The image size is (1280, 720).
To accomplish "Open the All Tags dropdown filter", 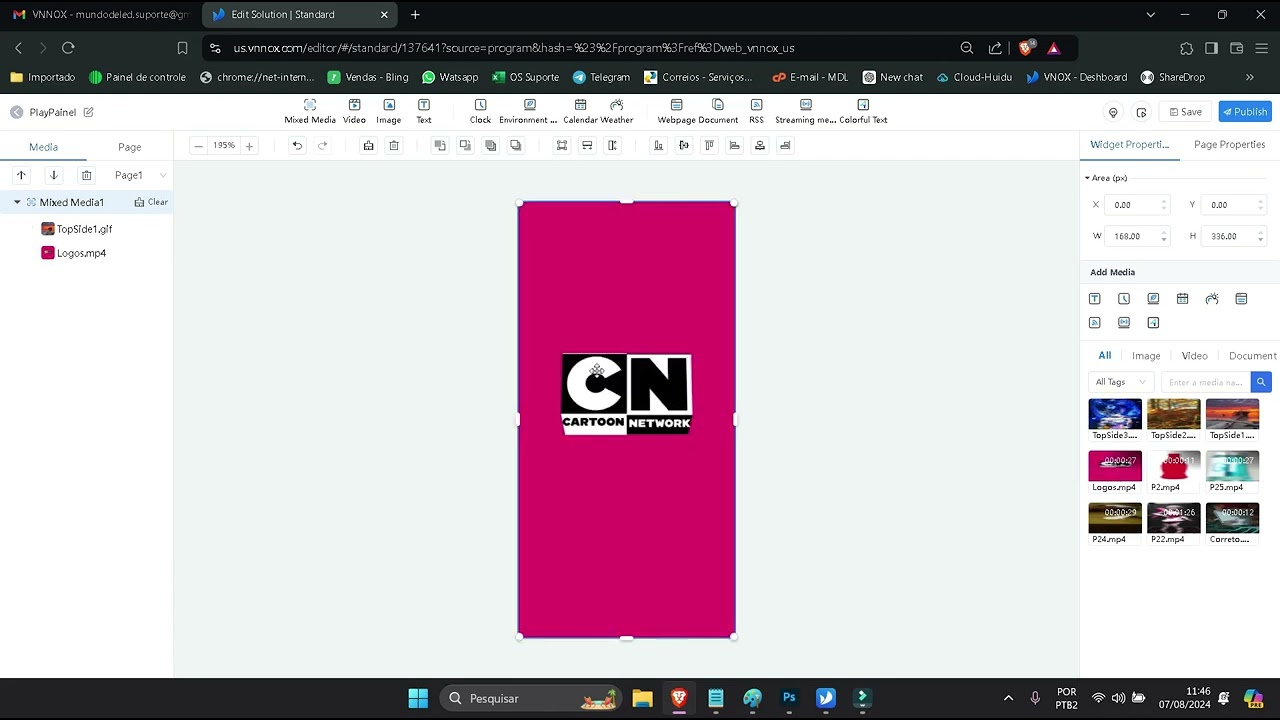I will point(1120,382).
